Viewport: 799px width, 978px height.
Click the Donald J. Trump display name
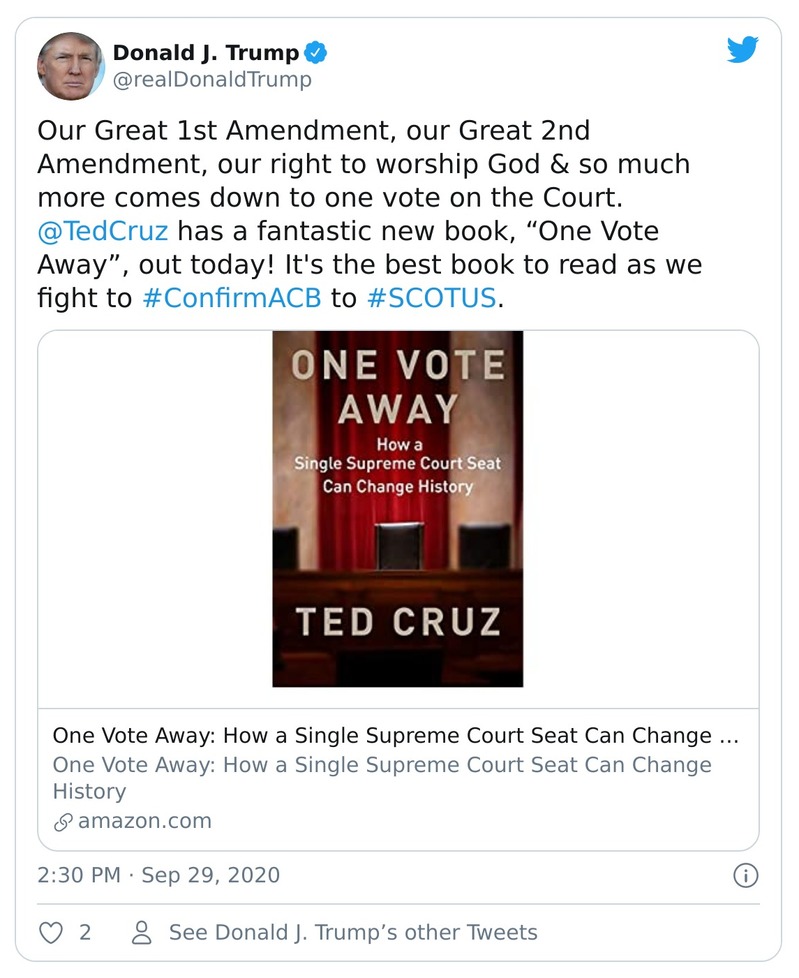pos(205,53)
